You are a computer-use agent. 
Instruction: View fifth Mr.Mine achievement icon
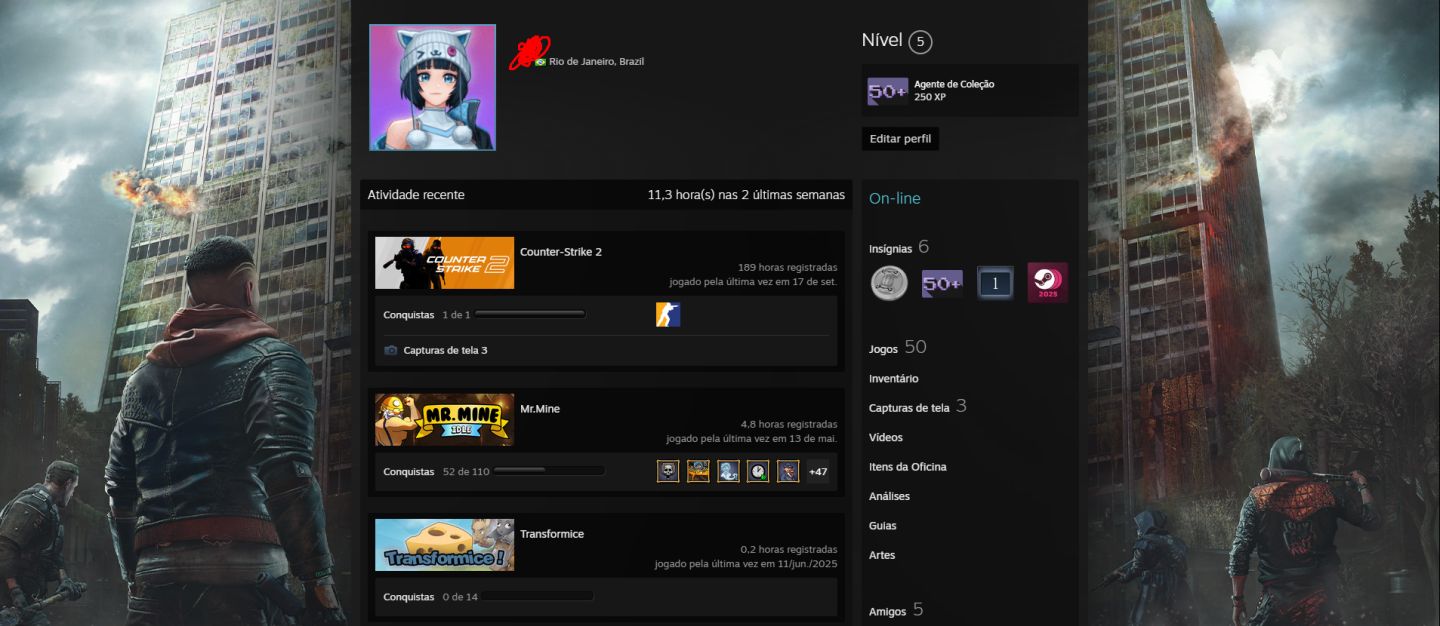[788, 471]
